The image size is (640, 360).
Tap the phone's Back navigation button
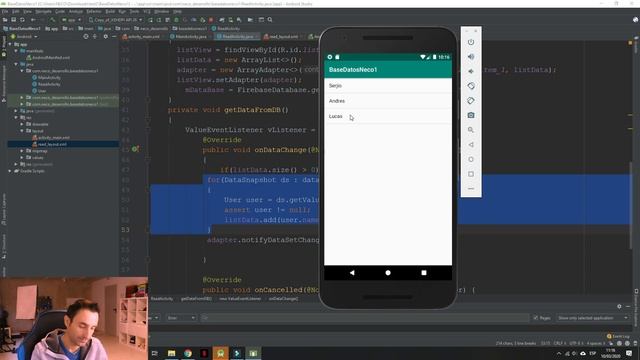click(x=352, y=273)
